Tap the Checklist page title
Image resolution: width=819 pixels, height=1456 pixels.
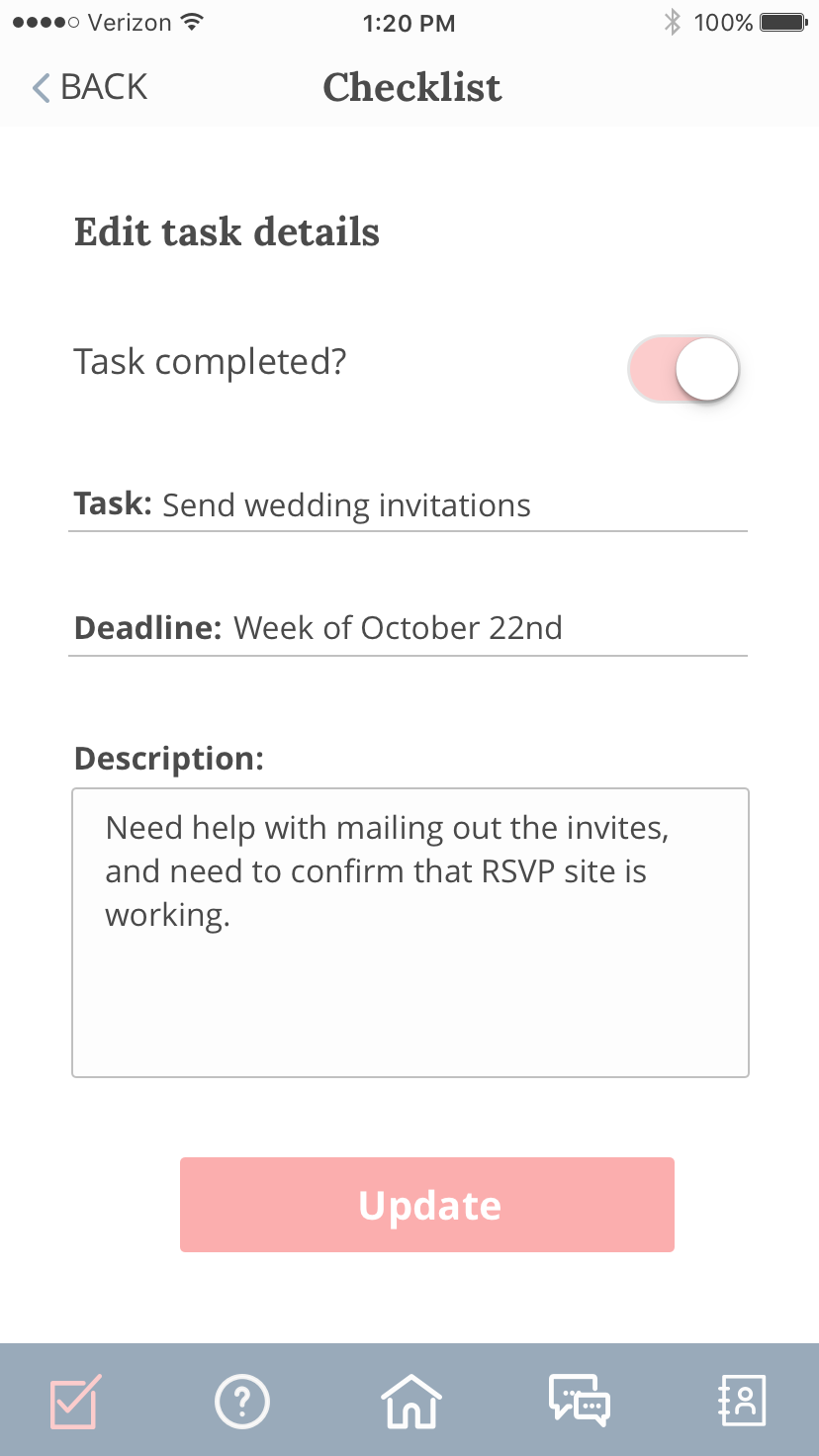tap(412, 87)
